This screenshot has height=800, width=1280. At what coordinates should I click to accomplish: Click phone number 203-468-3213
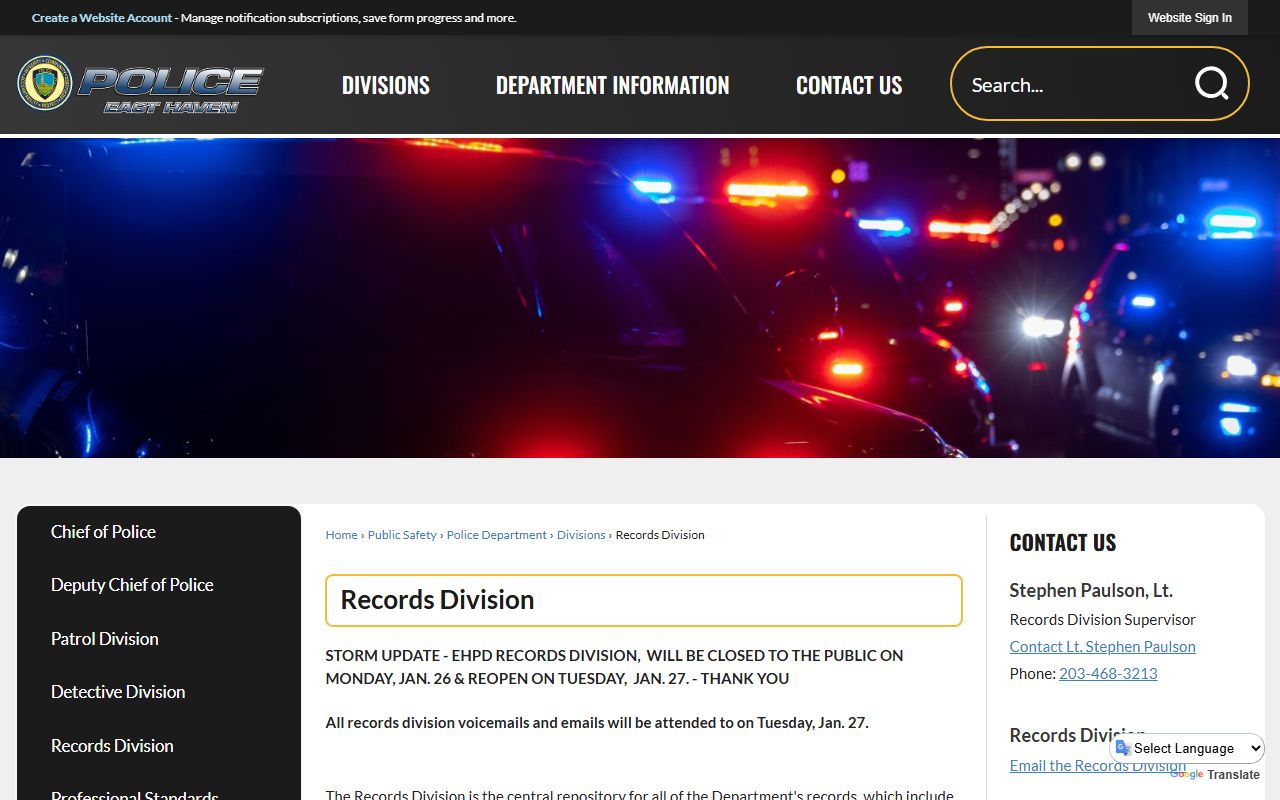tap(1108, 673)
